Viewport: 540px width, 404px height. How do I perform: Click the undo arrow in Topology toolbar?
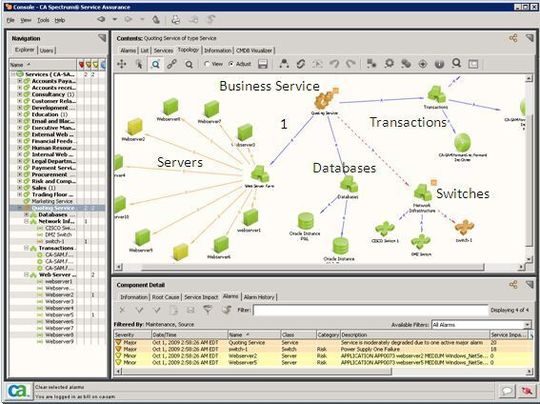click(334, 64)
